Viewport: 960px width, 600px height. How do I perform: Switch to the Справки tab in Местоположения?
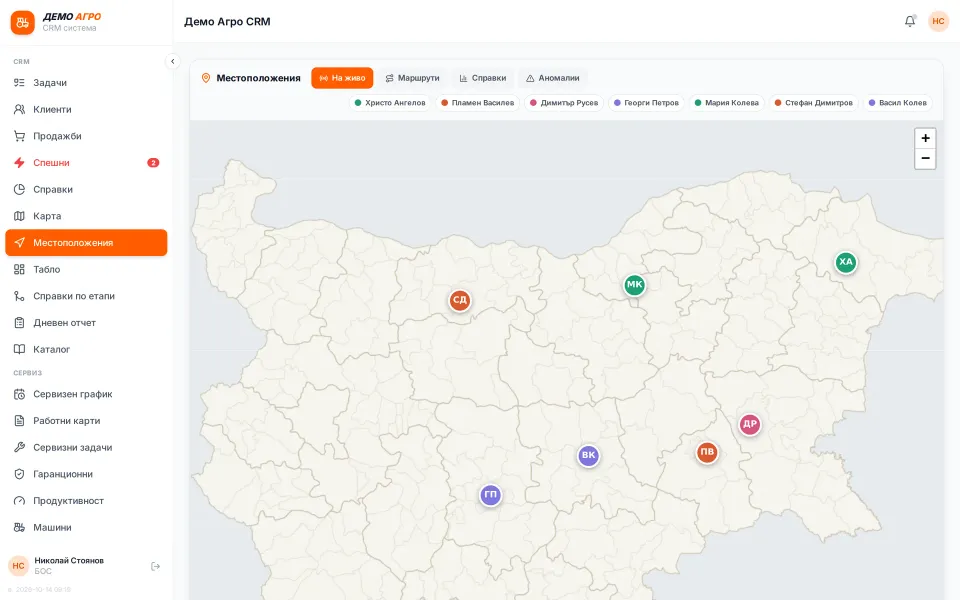point(482,78)
